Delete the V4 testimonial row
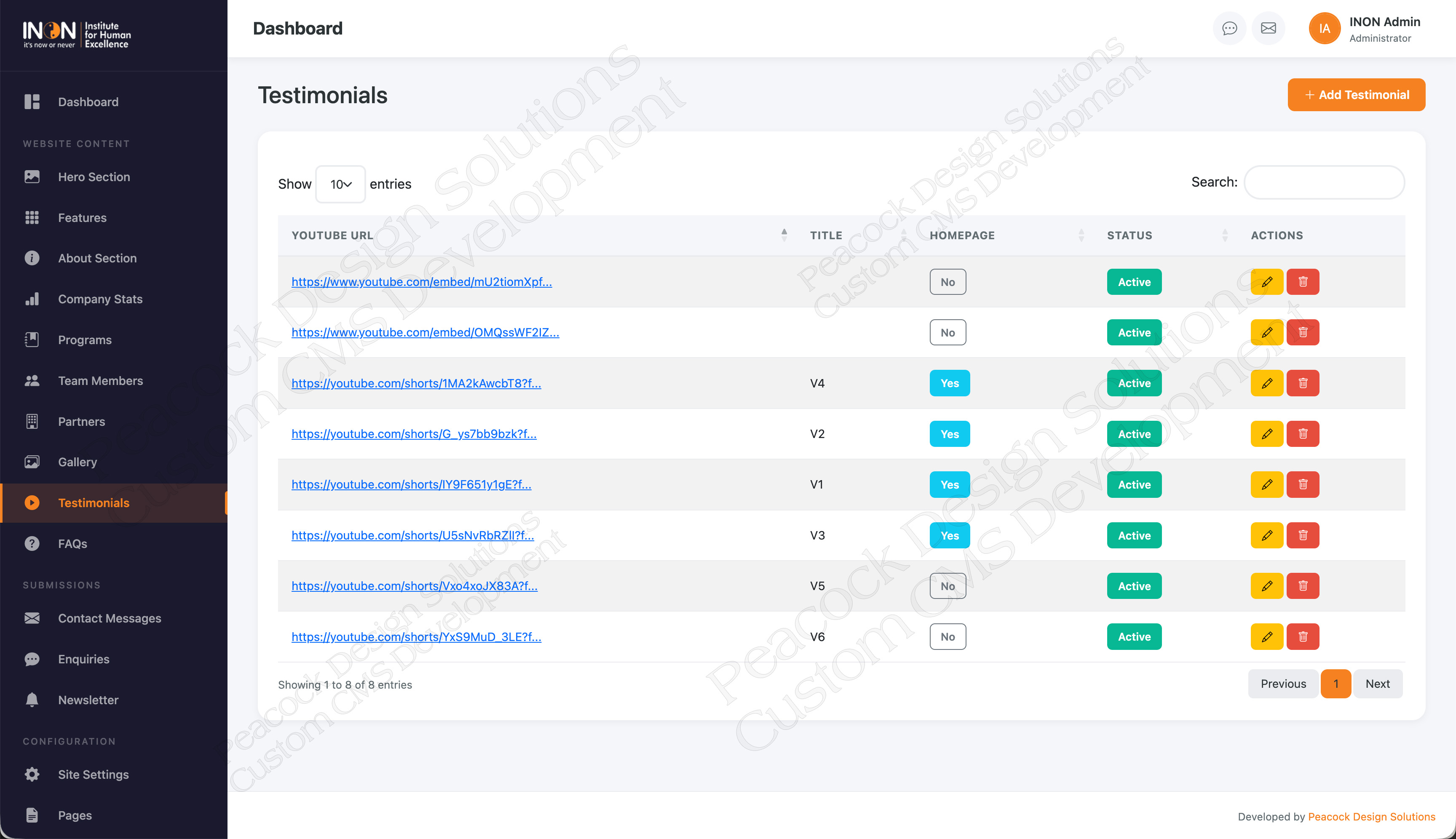The image size is (1456, 839). pyautogui.click(x=1303, y=383)
